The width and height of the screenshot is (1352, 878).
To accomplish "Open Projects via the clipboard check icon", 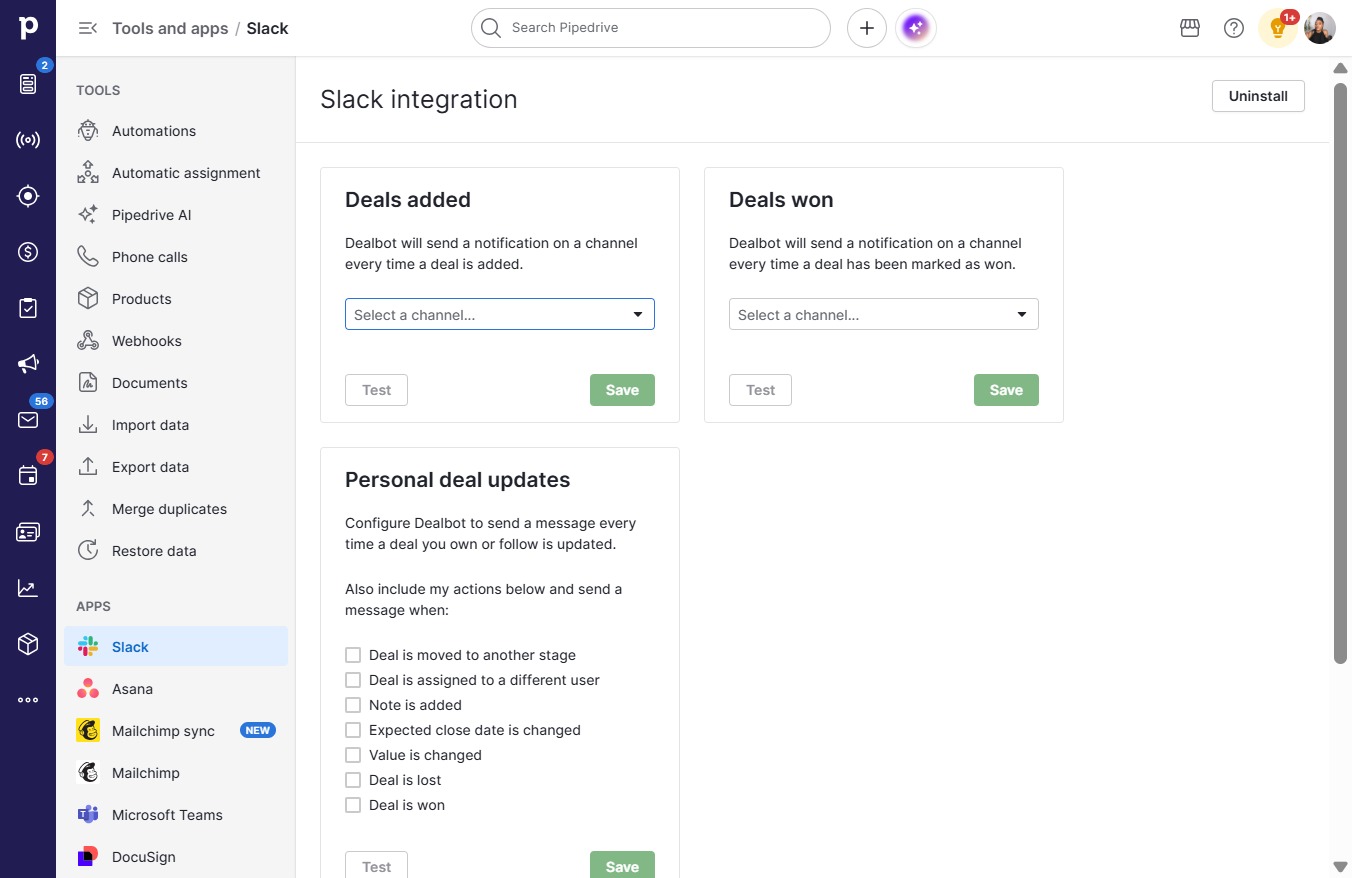I will [28, 308].
